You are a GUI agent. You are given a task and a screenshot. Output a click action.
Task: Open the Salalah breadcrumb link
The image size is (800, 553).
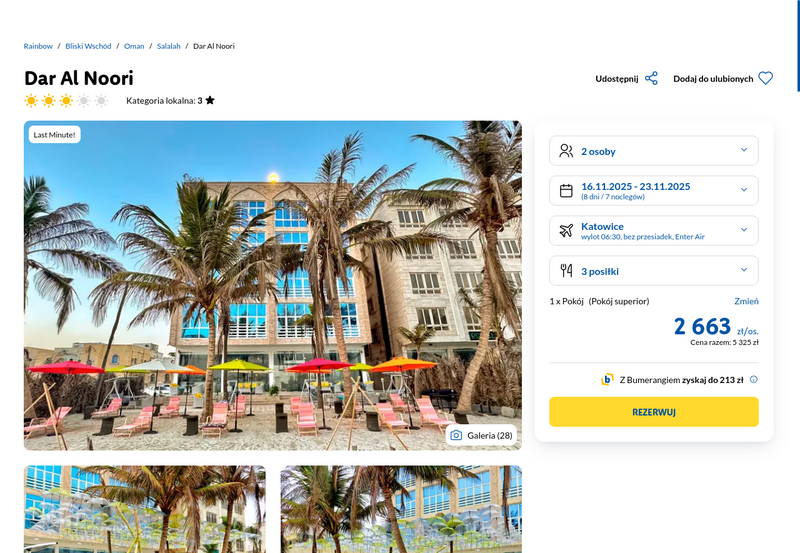pos(169,46)
